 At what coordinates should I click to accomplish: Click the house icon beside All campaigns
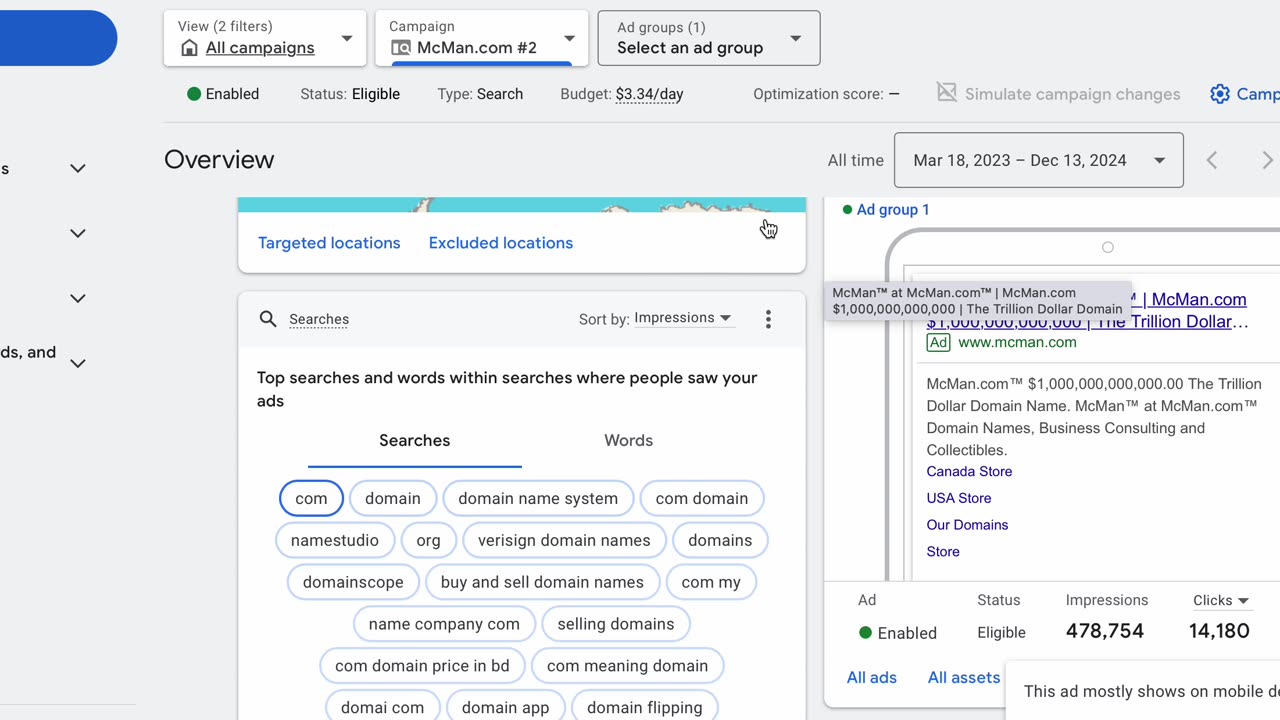[189, 48]
